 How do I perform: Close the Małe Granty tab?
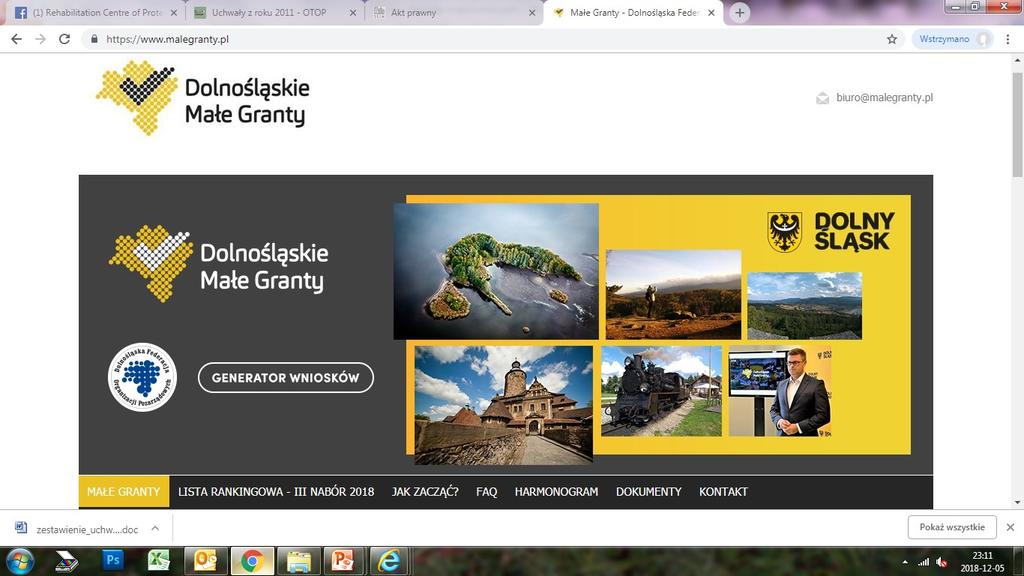pyautogui.click(x=711, y=12)
